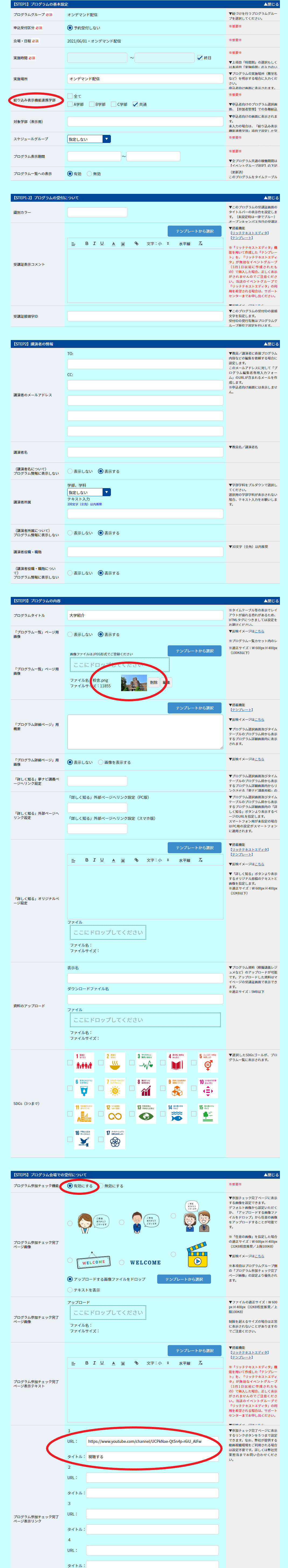
Task: Collapse STEP1 プログラムの基本設定 section
Action: click(x=272, y=4)
